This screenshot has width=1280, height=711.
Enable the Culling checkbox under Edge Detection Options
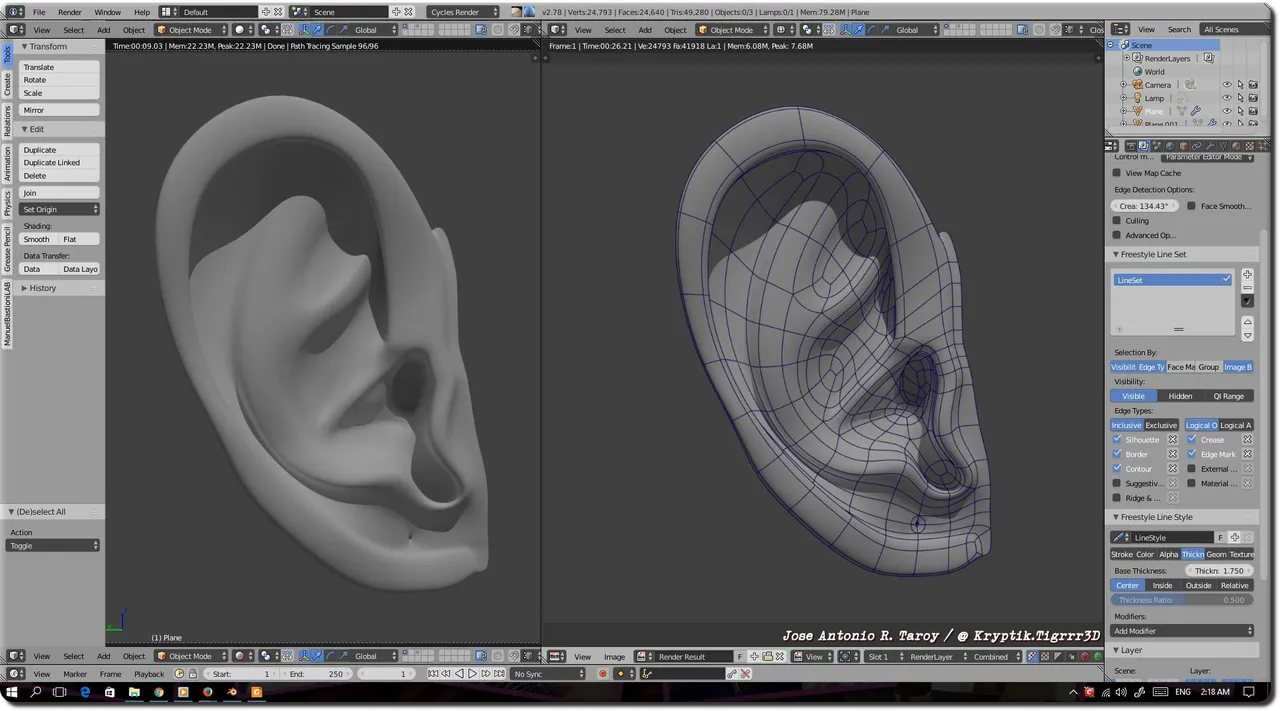(x=1117, y=220)
